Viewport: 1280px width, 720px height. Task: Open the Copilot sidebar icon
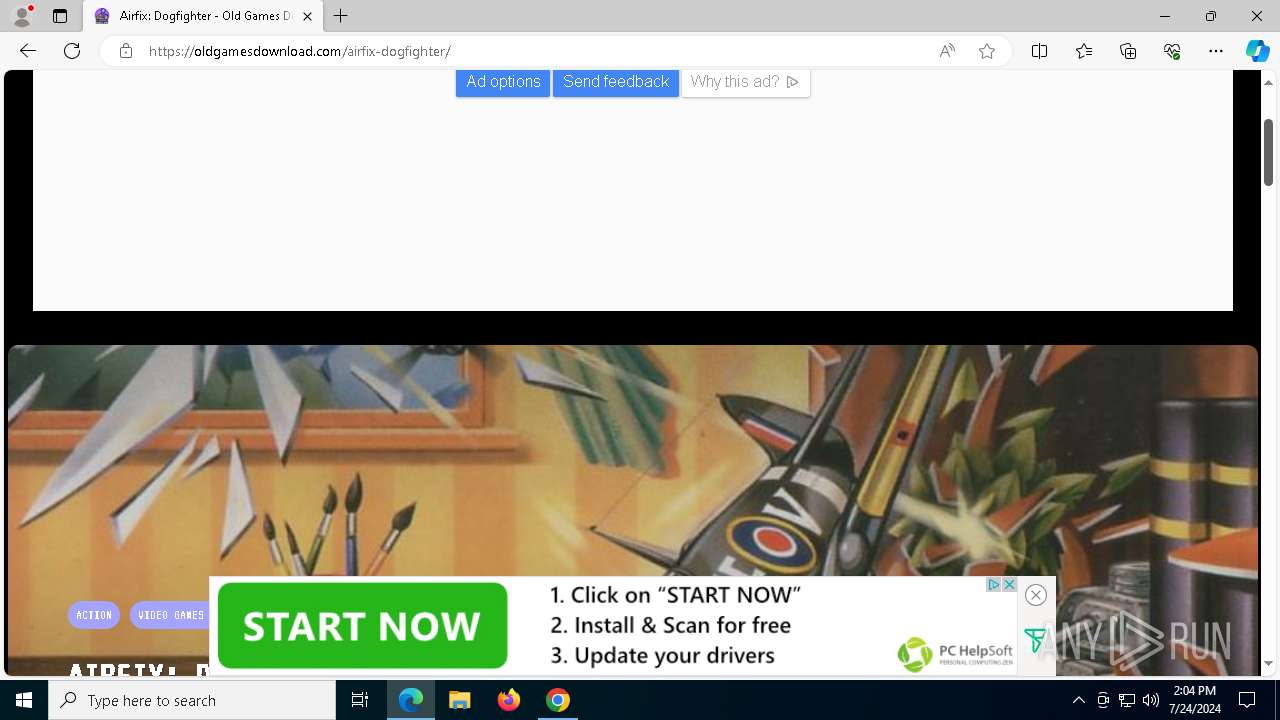pos(1257,51)
